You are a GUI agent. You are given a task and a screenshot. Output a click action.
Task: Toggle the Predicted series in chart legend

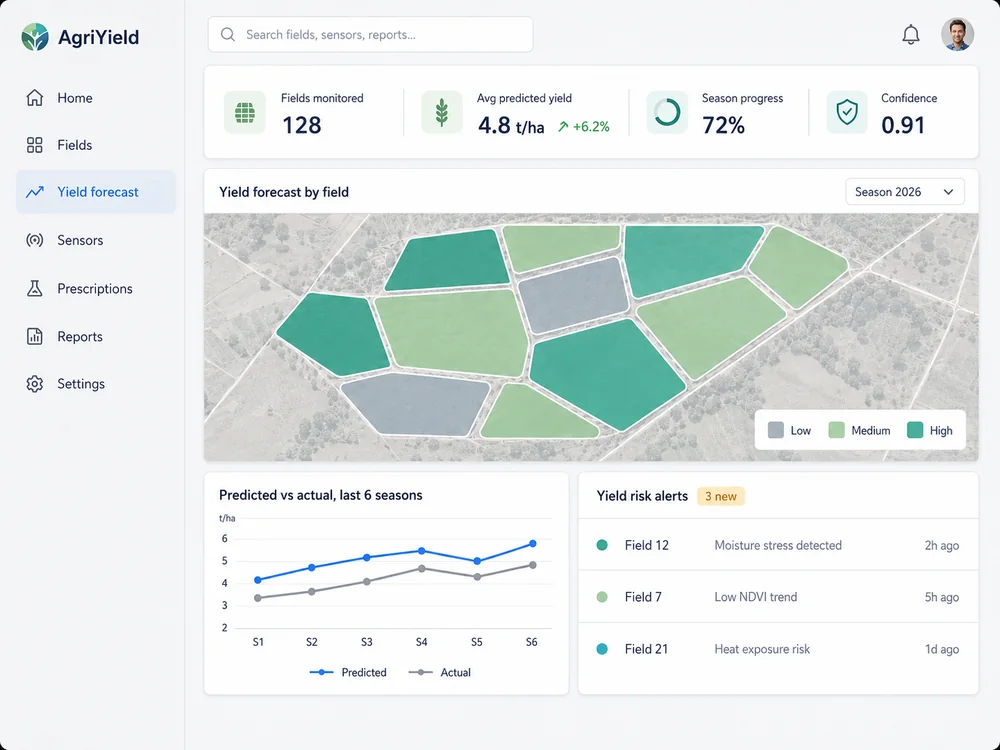point(348,672)
